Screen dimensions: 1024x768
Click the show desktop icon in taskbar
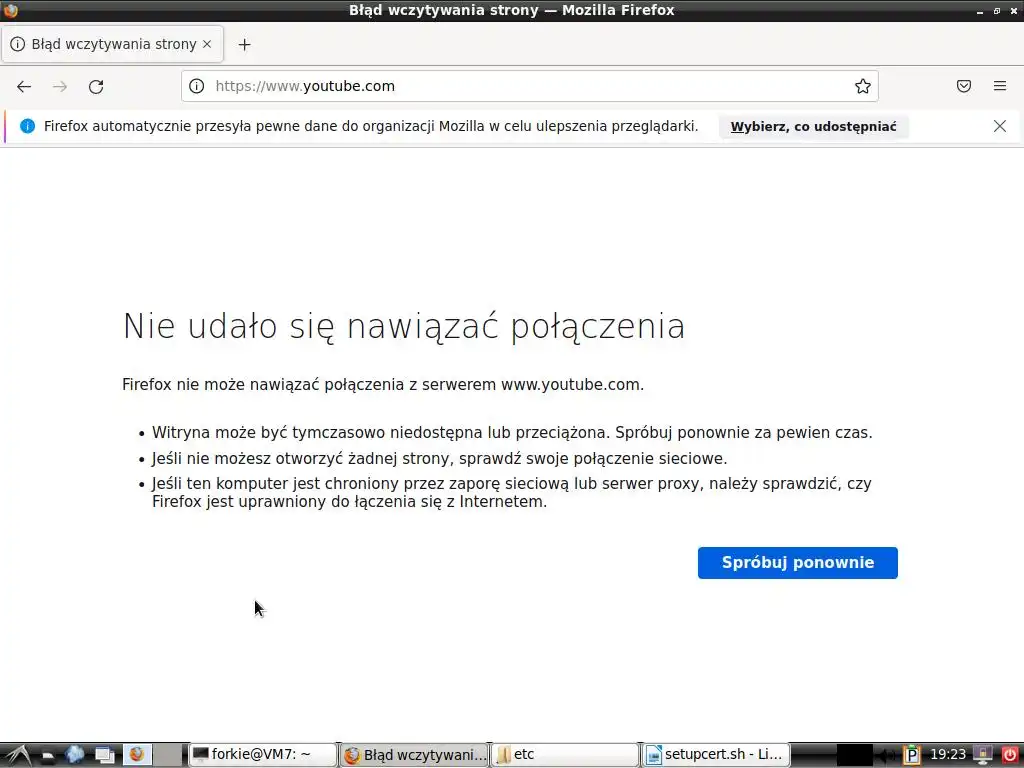click(x=104, y=755)
